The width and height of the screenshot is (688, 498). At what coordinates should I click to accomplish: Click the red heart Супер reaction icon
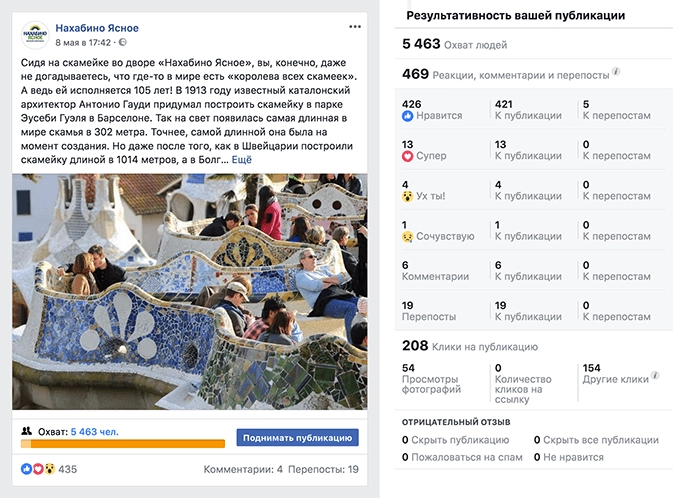[x=408, y=156]
